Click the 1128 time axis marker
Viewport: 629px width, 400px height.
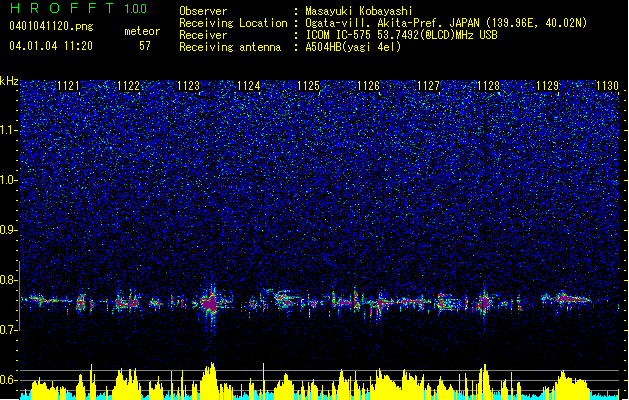pos(488,86)
